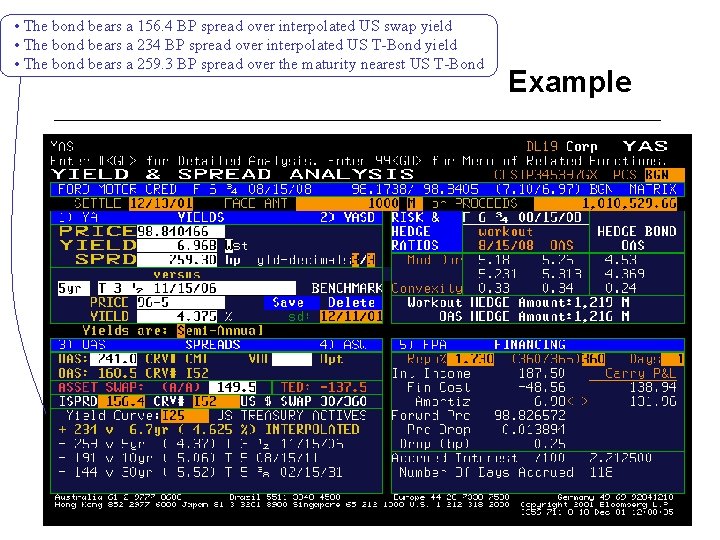Click the 10yr Treasury spread row
Image resolution: width=720 pixels, height=540 pixels.
pyautogui.click(x=188, y=458)
